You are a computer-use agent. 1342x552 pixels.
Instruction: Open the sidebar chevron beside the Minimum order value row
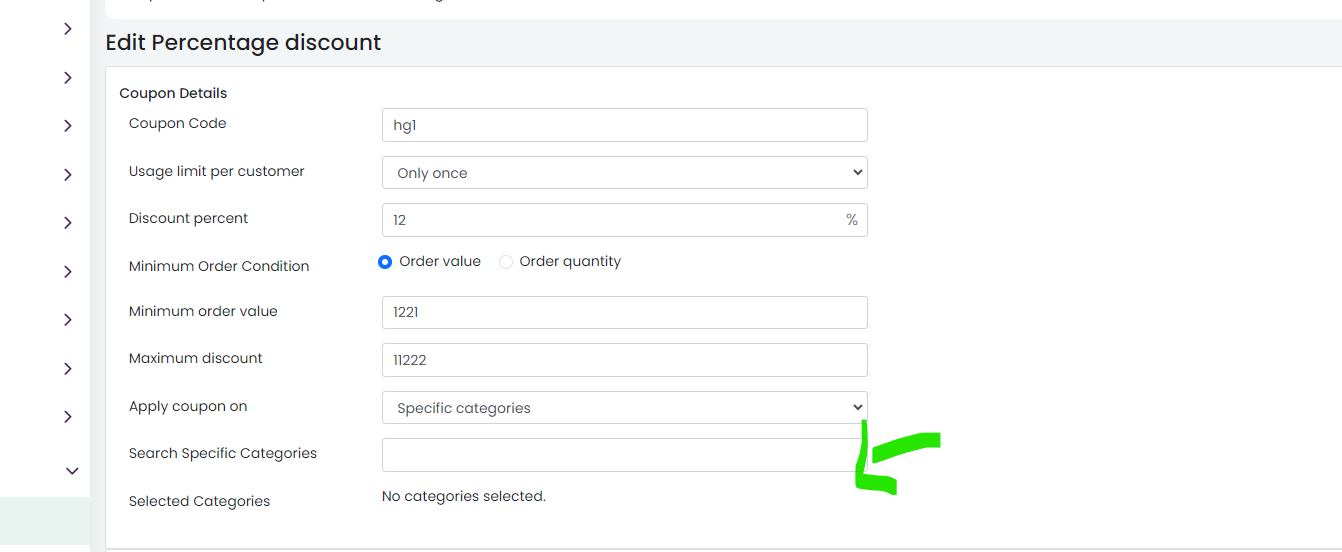point(68,320)
